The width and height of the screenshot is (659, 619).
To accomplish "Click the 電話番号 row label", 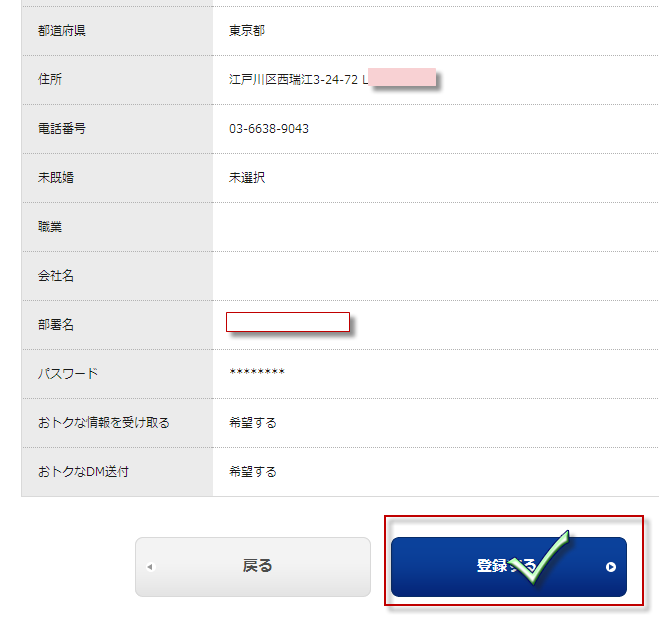I will [x=62, y=129].
